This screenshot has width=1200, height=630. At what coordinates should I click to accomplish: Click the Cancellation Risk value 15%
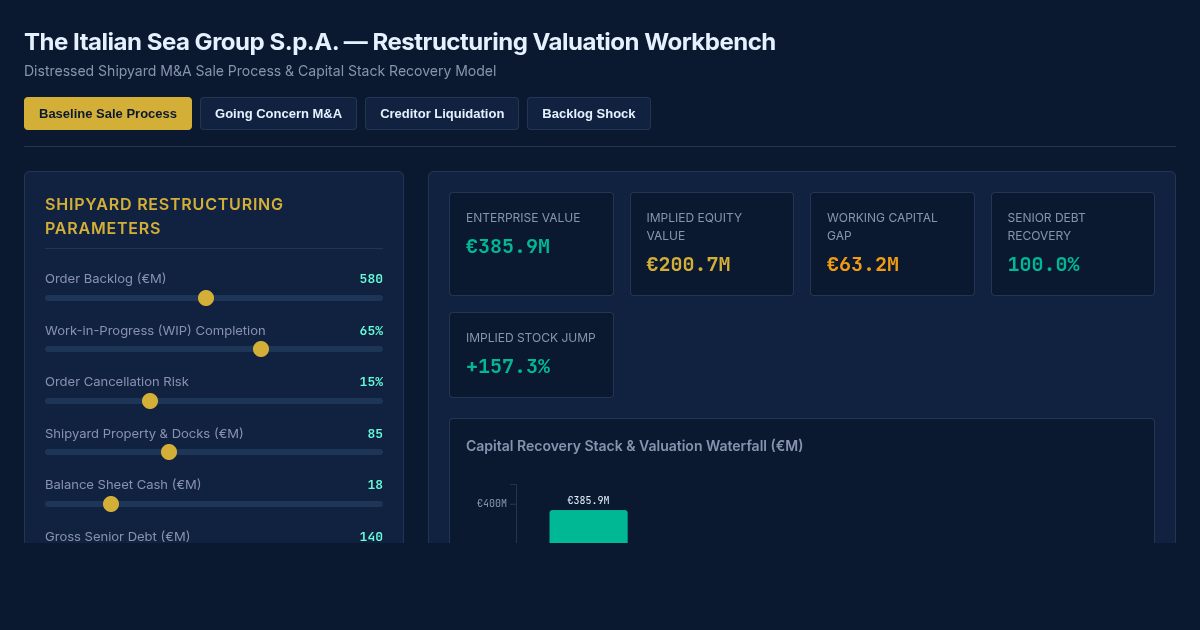click(x=371, y=382)
